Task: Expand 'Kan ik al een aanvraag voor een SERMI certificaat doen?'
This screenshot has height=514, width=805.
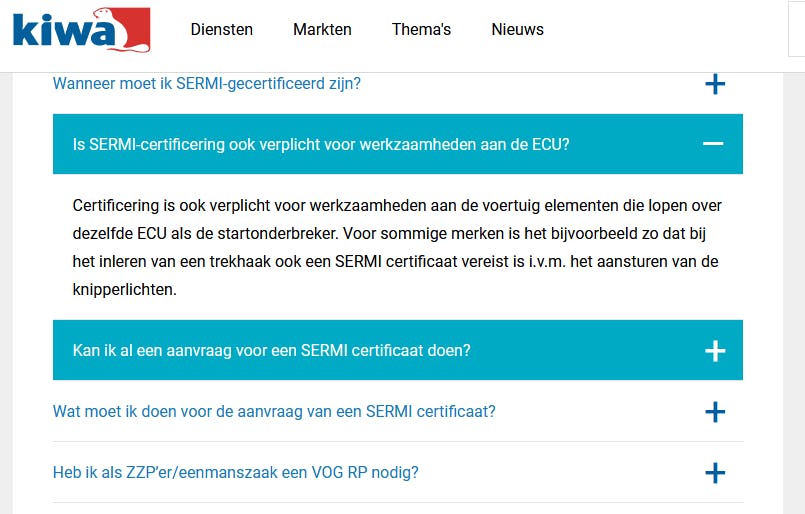Action: point(272,350)
